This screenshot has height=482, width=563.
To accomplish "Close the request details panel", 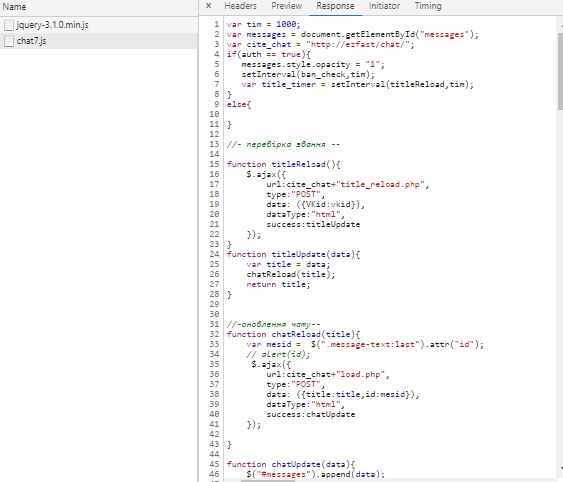I will [209, 6].
